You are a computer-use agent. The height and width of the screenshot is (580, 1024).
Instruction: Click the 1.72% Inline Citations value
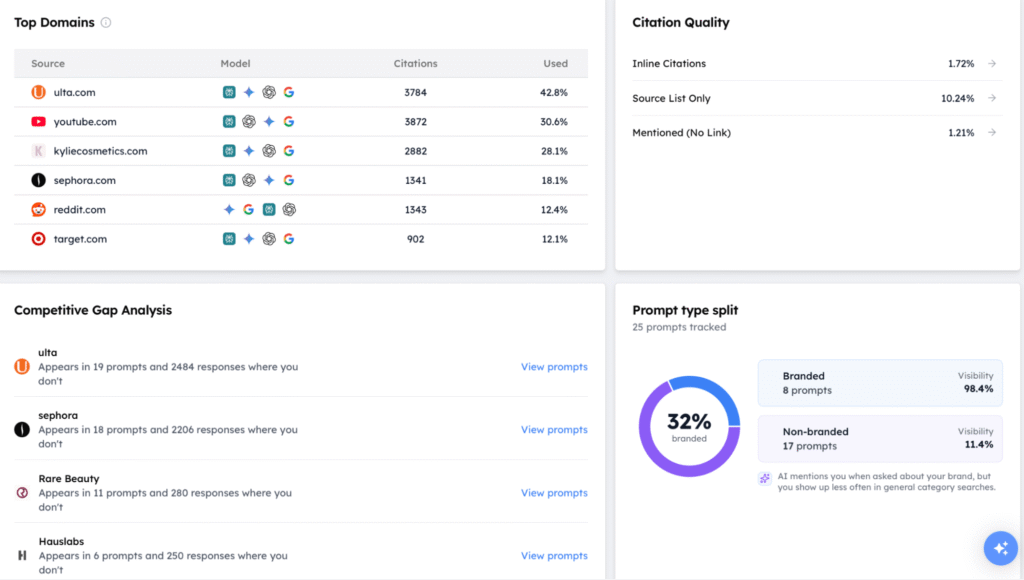[x=961, y=63]
